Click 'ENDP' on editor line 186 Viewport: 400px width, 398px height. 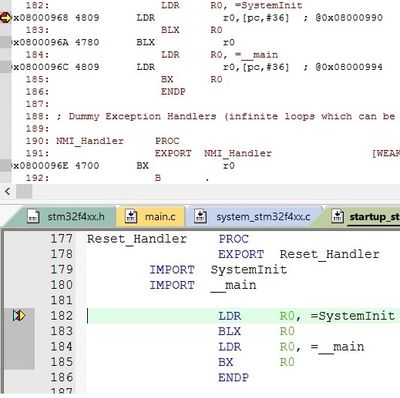[x=233, y=377]
